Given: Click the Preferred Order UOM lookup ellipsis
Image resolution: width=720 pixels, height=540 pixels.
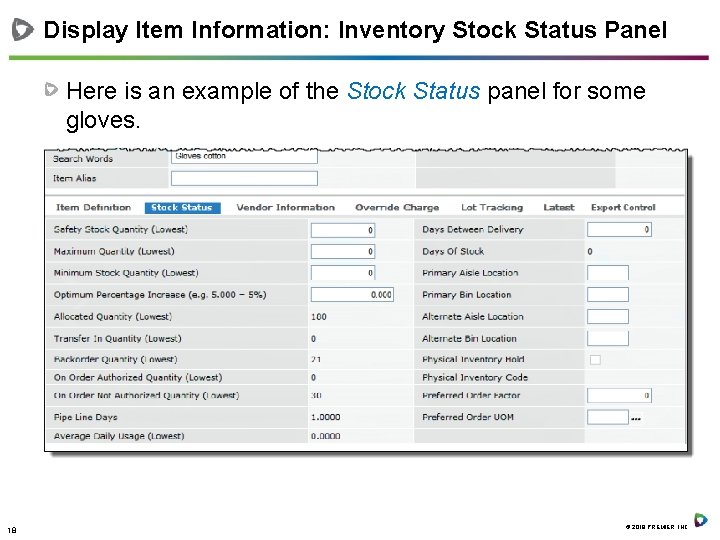Looking at the screenshot, I should [637, 418].
